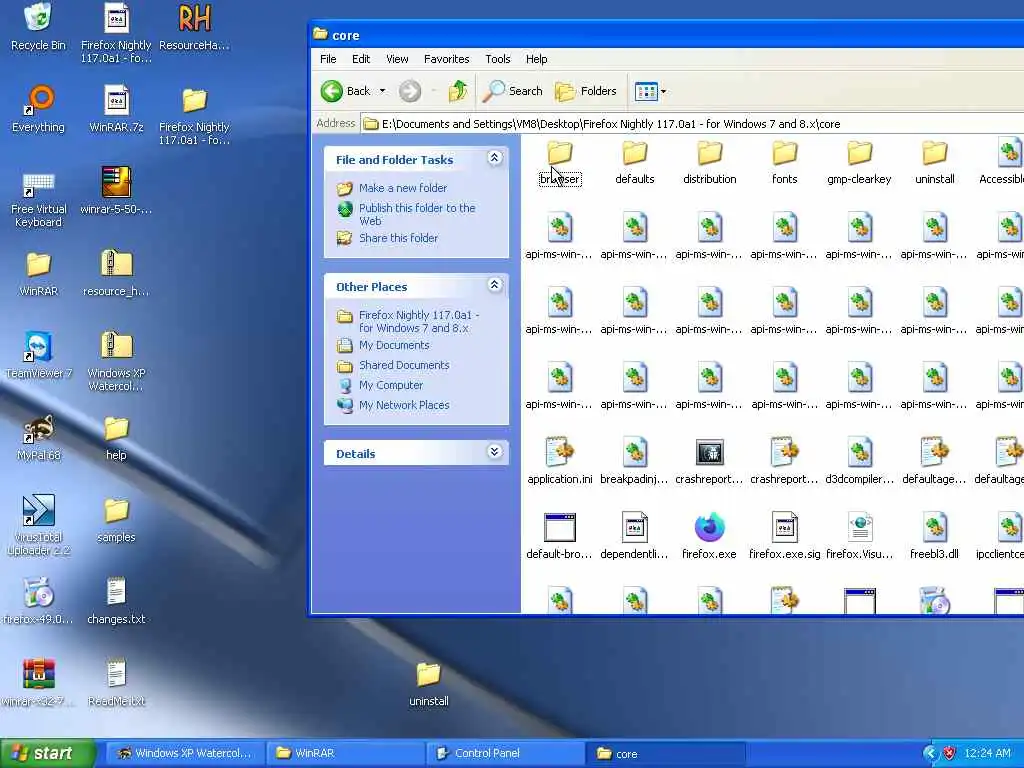The image size is (1024, 768).
Task: Click the Address bar path field
Action: coord(692,124)
